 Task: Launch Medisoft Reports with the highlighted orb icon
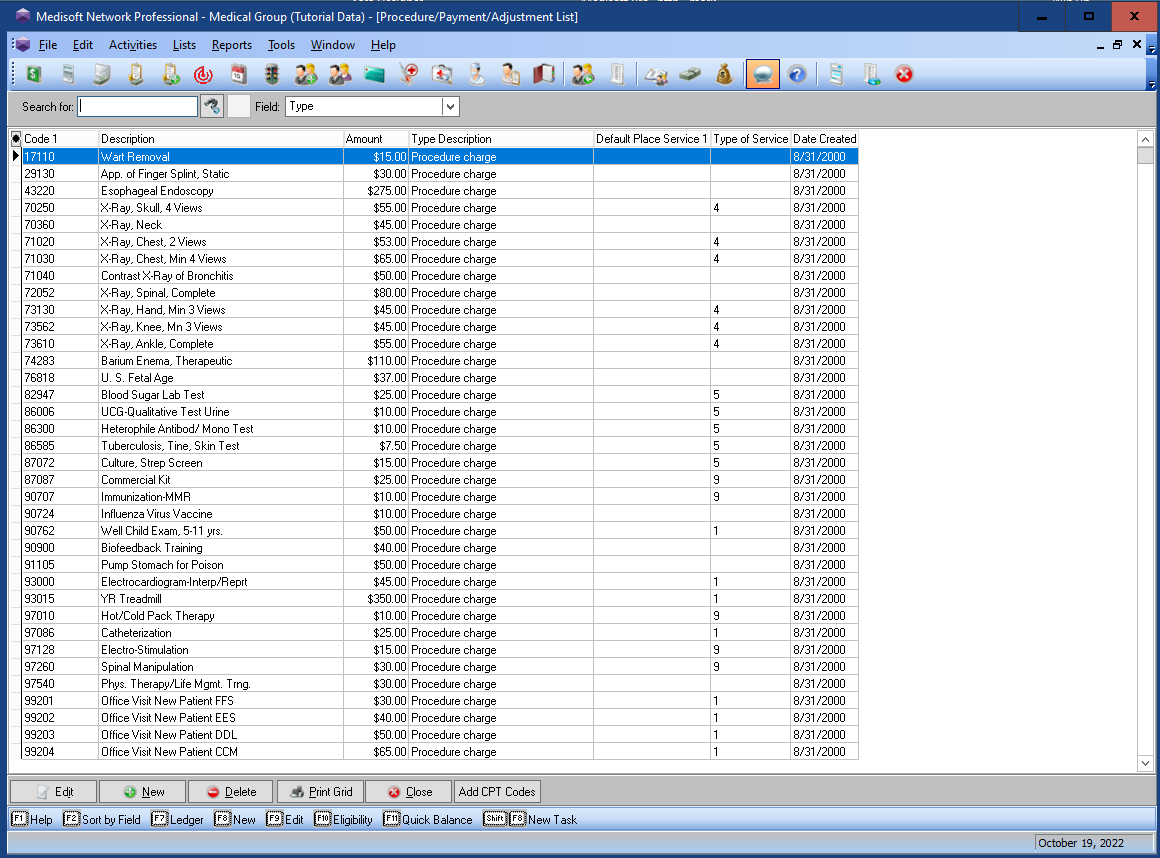coord(760,73)
